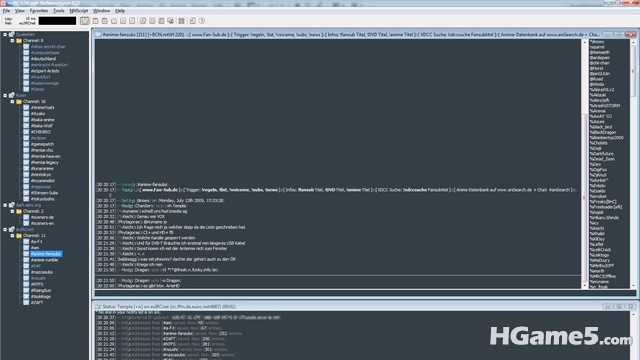The width and height of the screenshot is (640, 360).
Task: Collapse the Channel: 2 folder
Action: (12, 211)
